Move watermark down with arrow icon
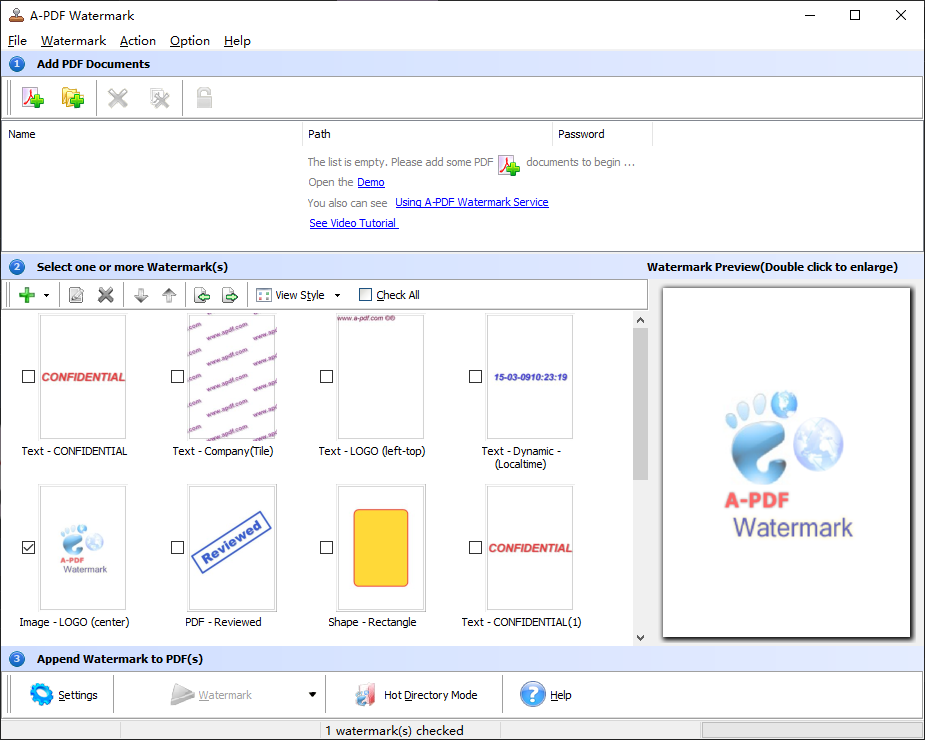This screenshot has height=740, width=925. (x=141, y=295)
